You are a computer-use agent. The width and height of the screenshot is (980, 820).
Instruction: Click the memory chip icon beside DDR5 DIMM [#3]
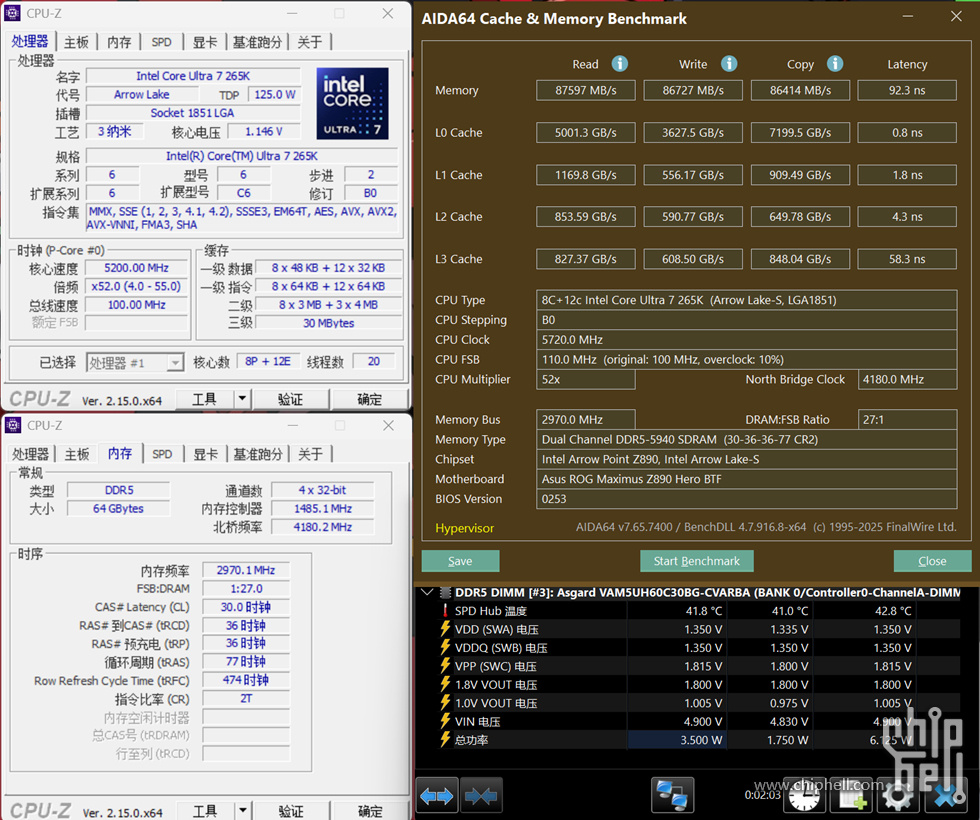click(x=446, y=592)
